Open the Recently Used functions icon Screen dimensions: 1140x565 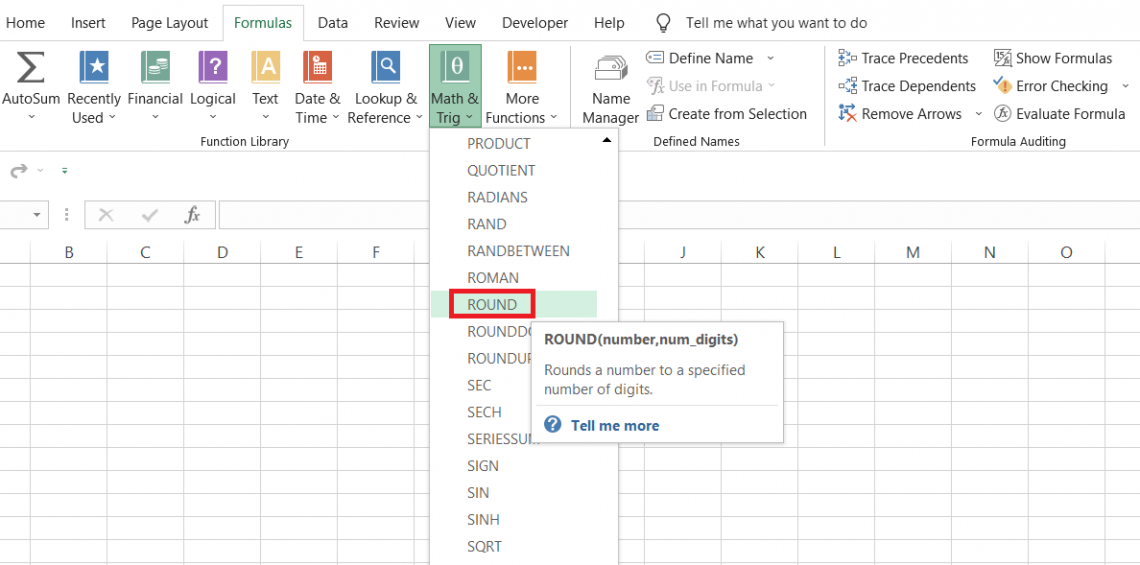[94, 68]
